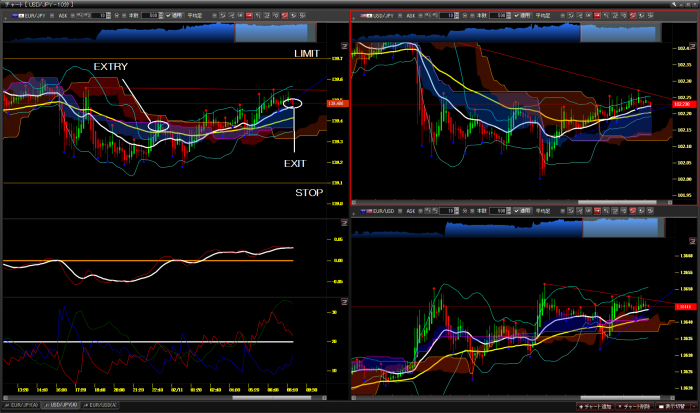Image resolution: width=700 pixels, height=413 pixels.
Task: Click the N icon on USD/JPY chart
Action: click(x=692, y=46)
